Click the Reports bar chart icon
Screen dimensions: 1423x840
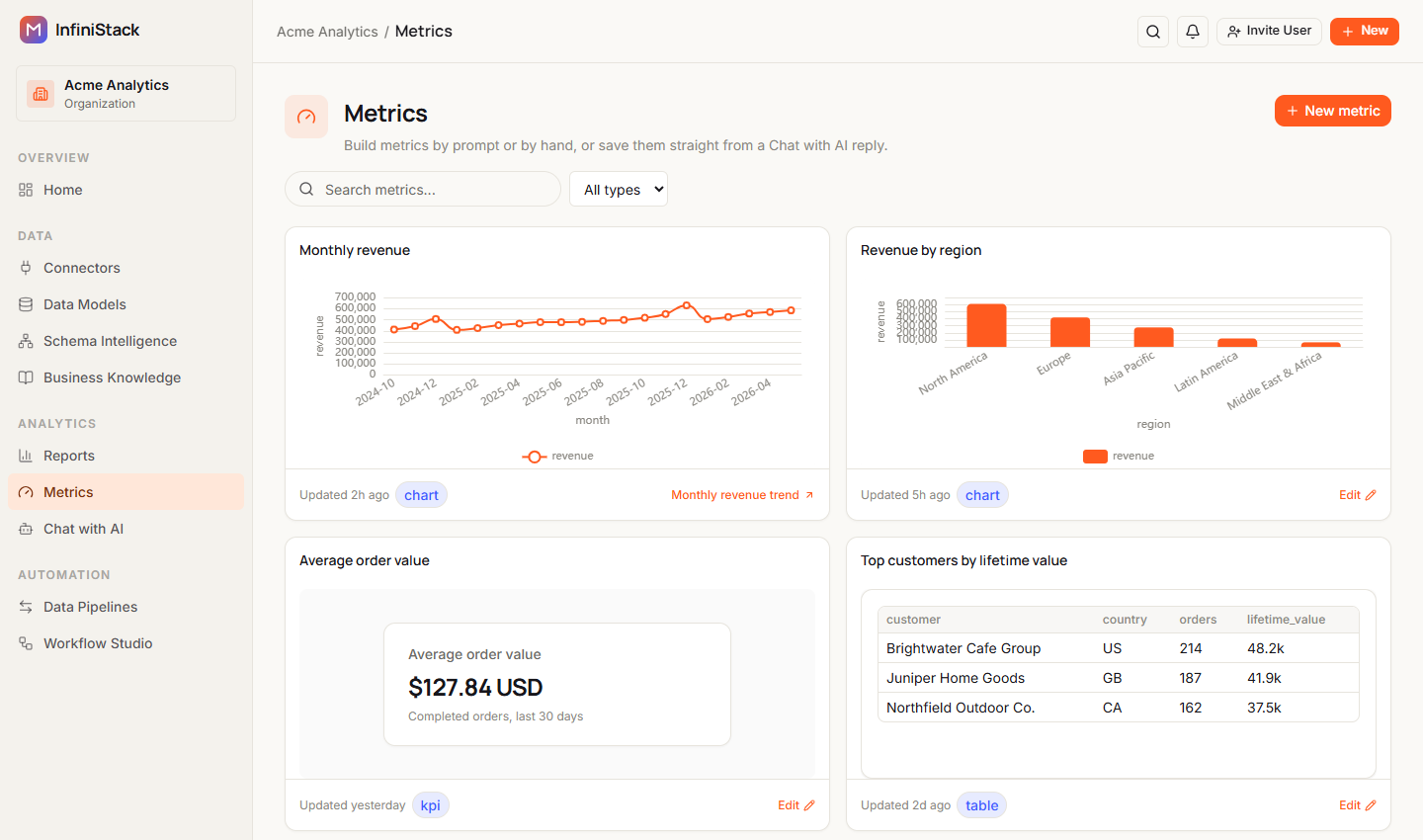(26, 456)
